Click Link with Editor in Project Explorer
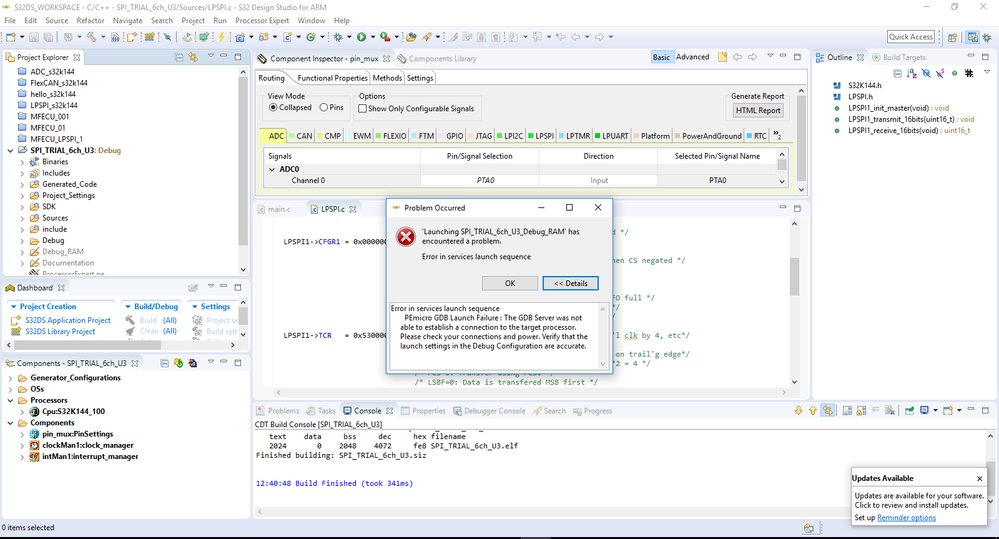This screenshot has width=999, height=539. [x=193, y=57]
